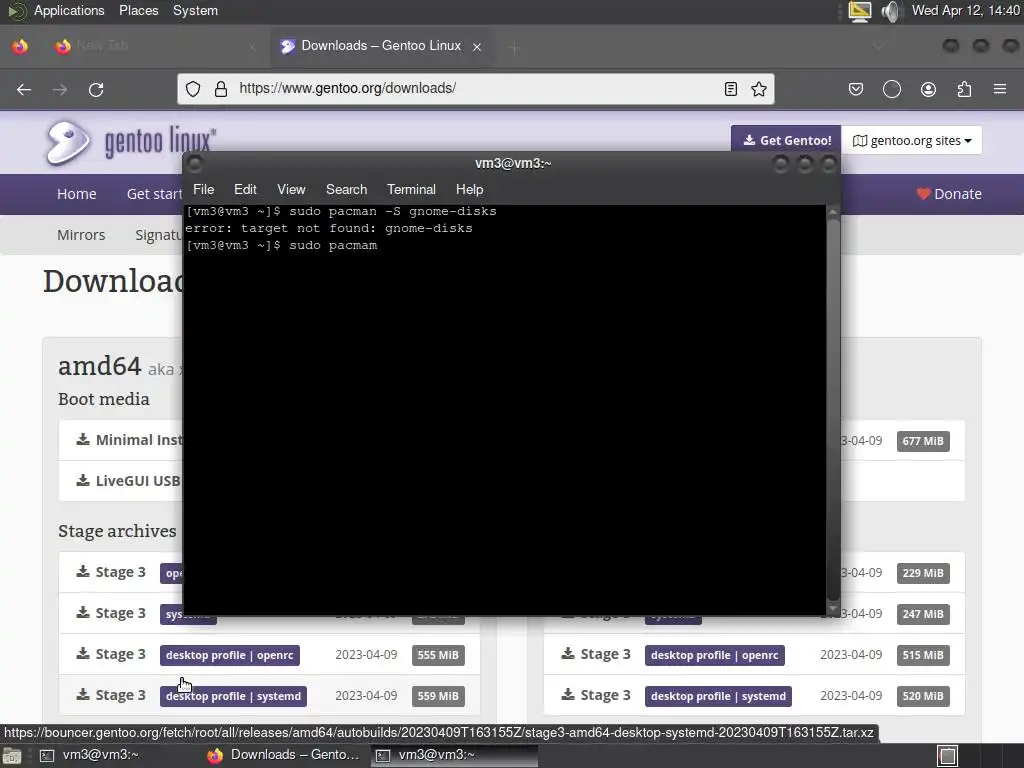Click the terminal window menu button at title left
Screen dimensions: 1024x768
pyautogui.click(x=195, y=163)
